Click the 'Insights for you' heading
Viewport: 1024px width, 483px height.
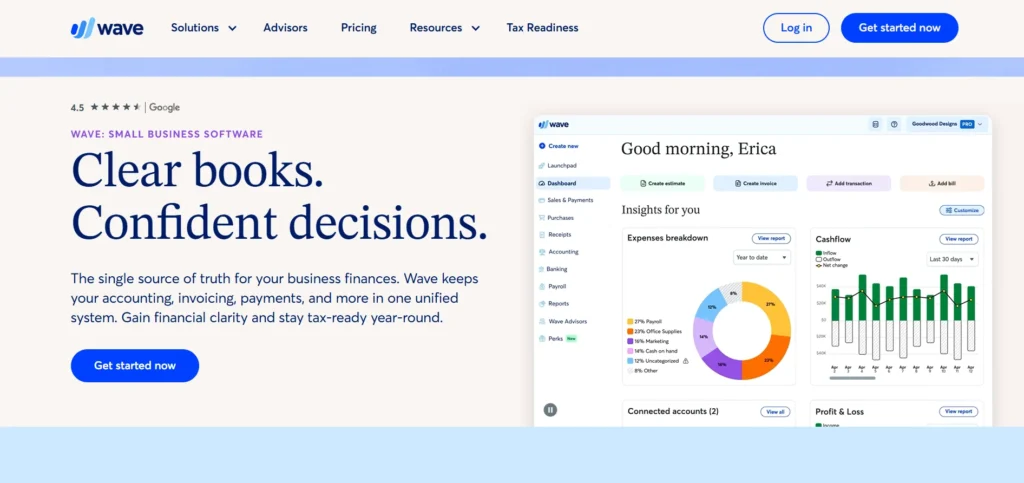[660, 210]
